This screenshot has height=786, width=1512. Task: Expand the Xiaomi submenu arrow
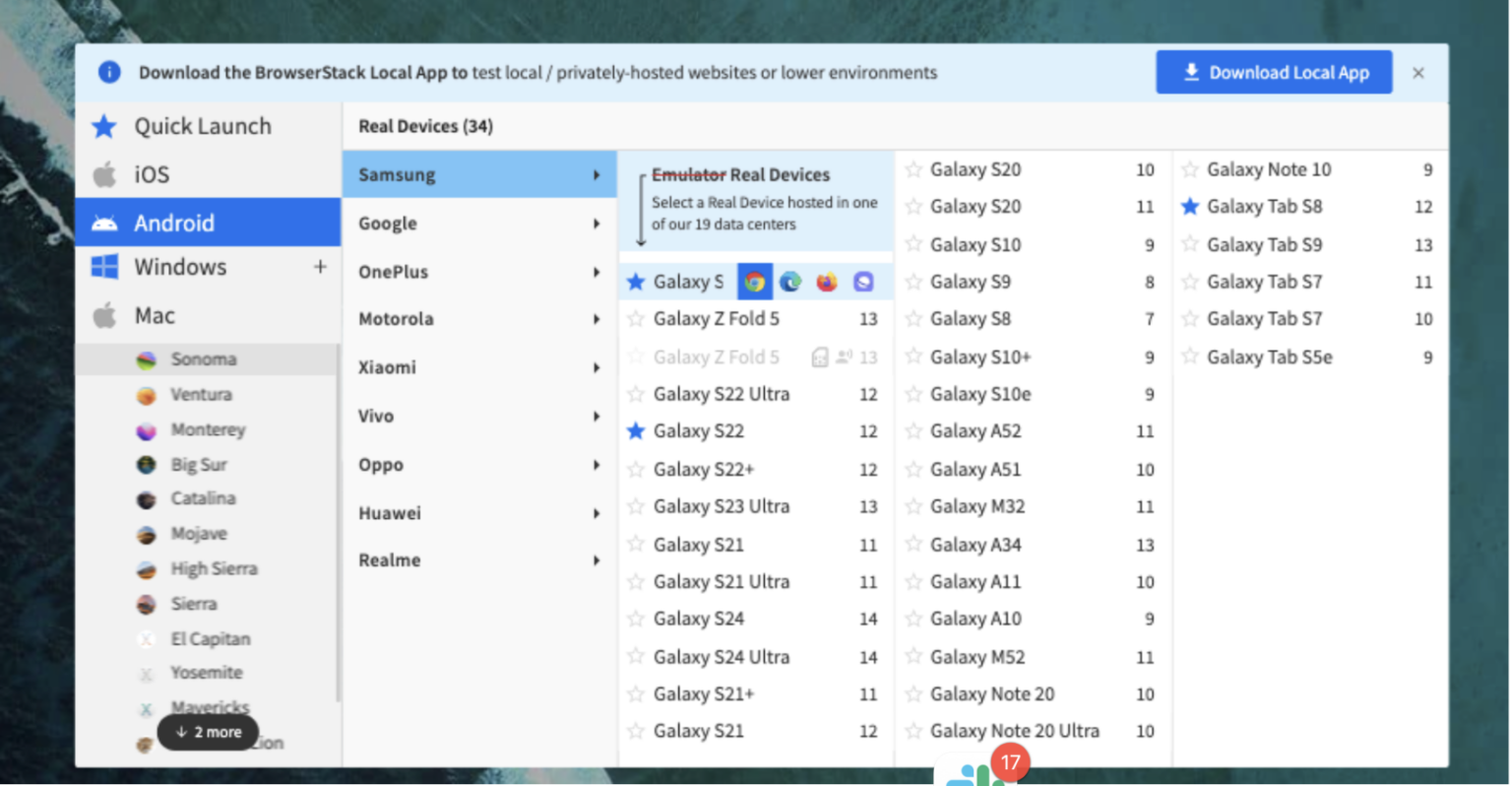click(x=597, y=367)
